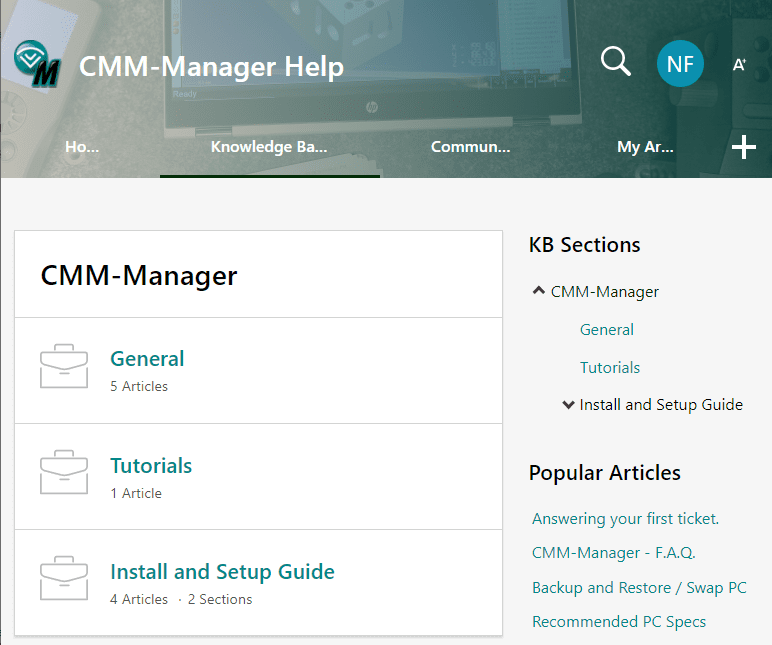Select Tutorials in KB Sections sidebar

pos(610,367)
